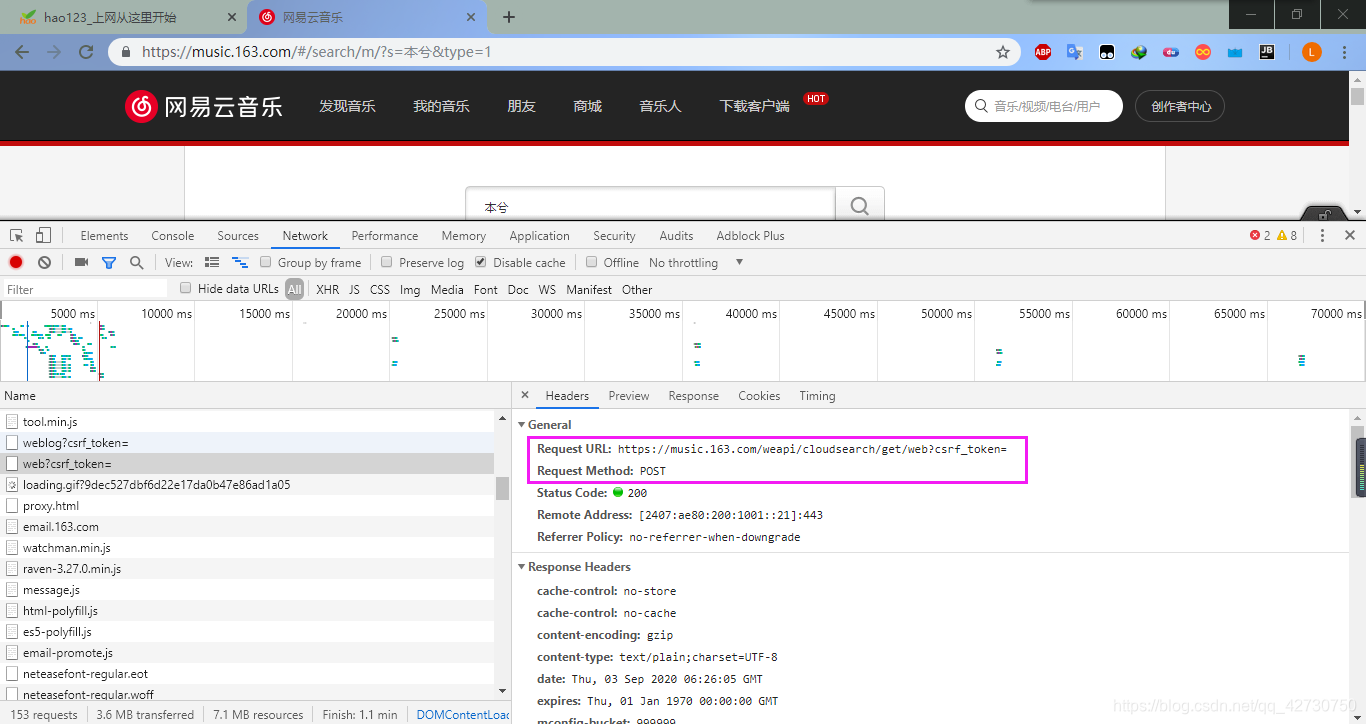
Task: Uncheck the Disable cache checkbox
Action: tap(481, 262)
